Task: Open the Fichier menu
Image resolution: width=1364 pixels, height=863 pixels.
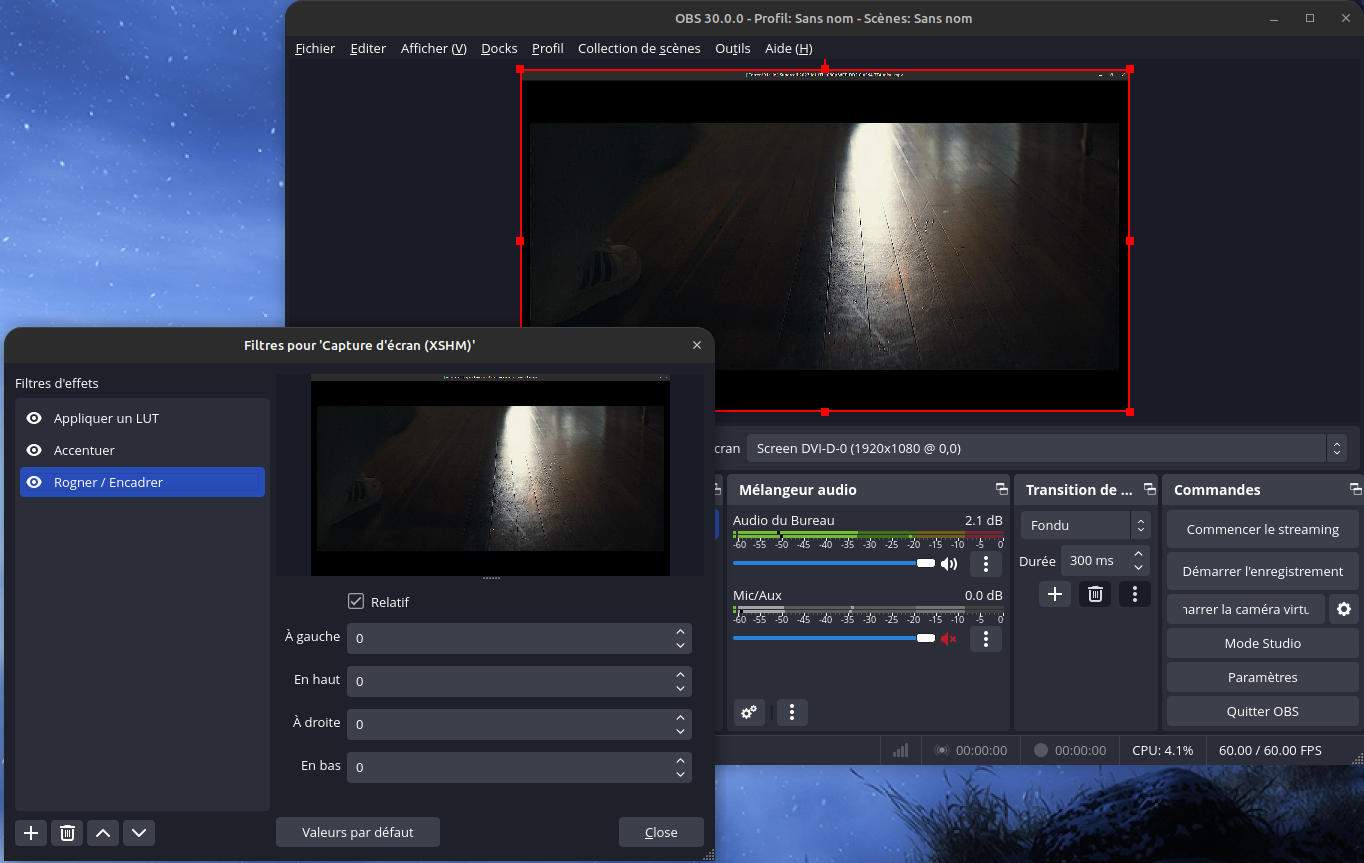Action: click(x=315, y=48)
